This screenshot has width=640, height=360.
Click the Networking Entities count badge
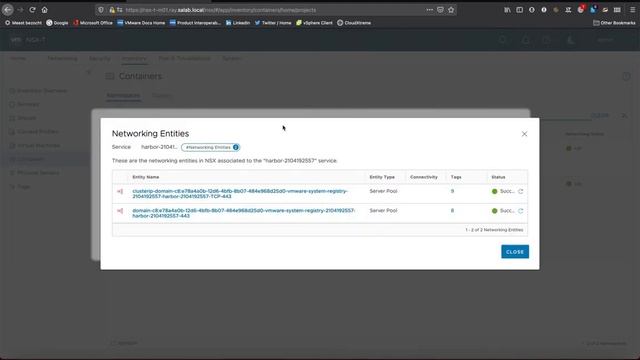(211, 147)
